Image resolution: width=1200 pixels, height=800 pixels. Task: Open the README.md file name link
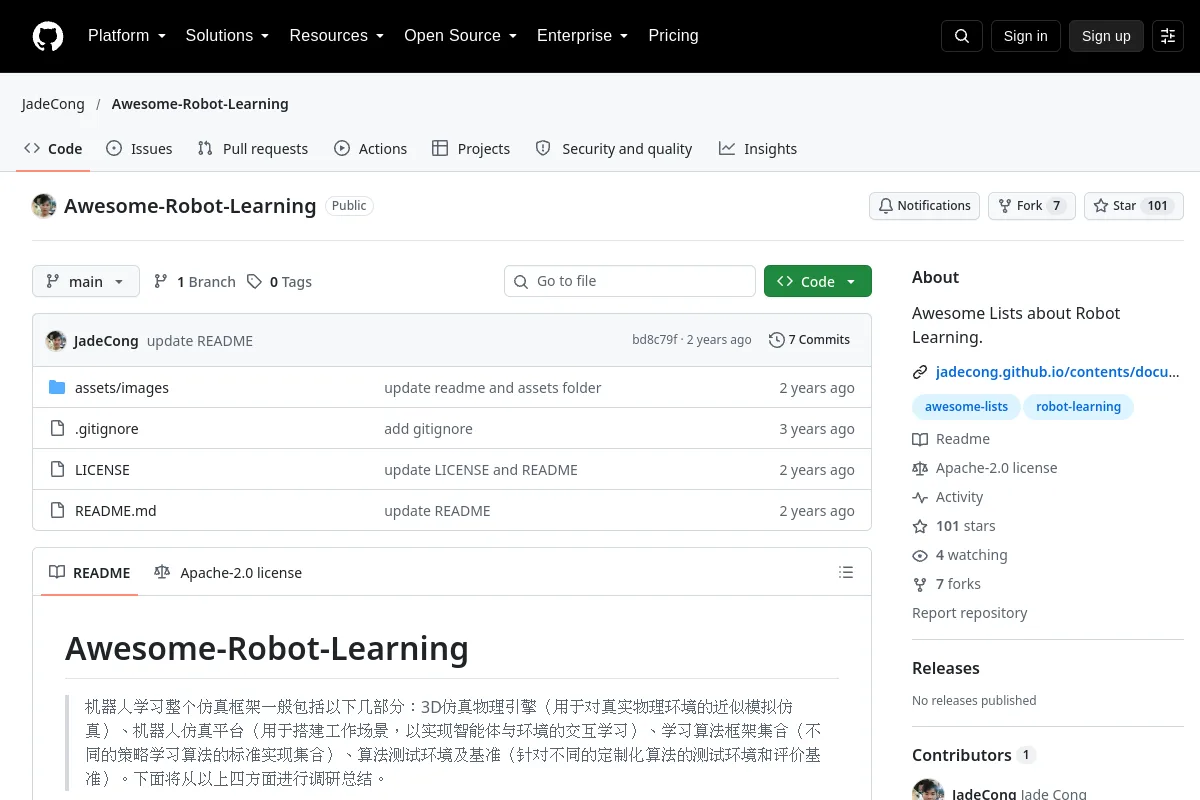pyautogui.click(x=116, y=511)
